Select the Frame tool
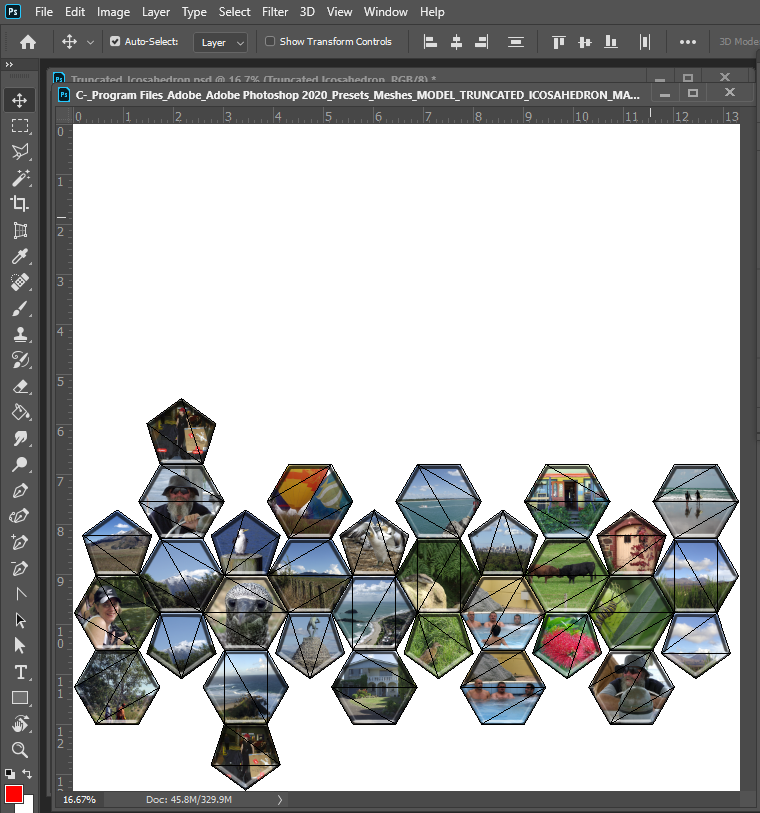 point(20,230)
